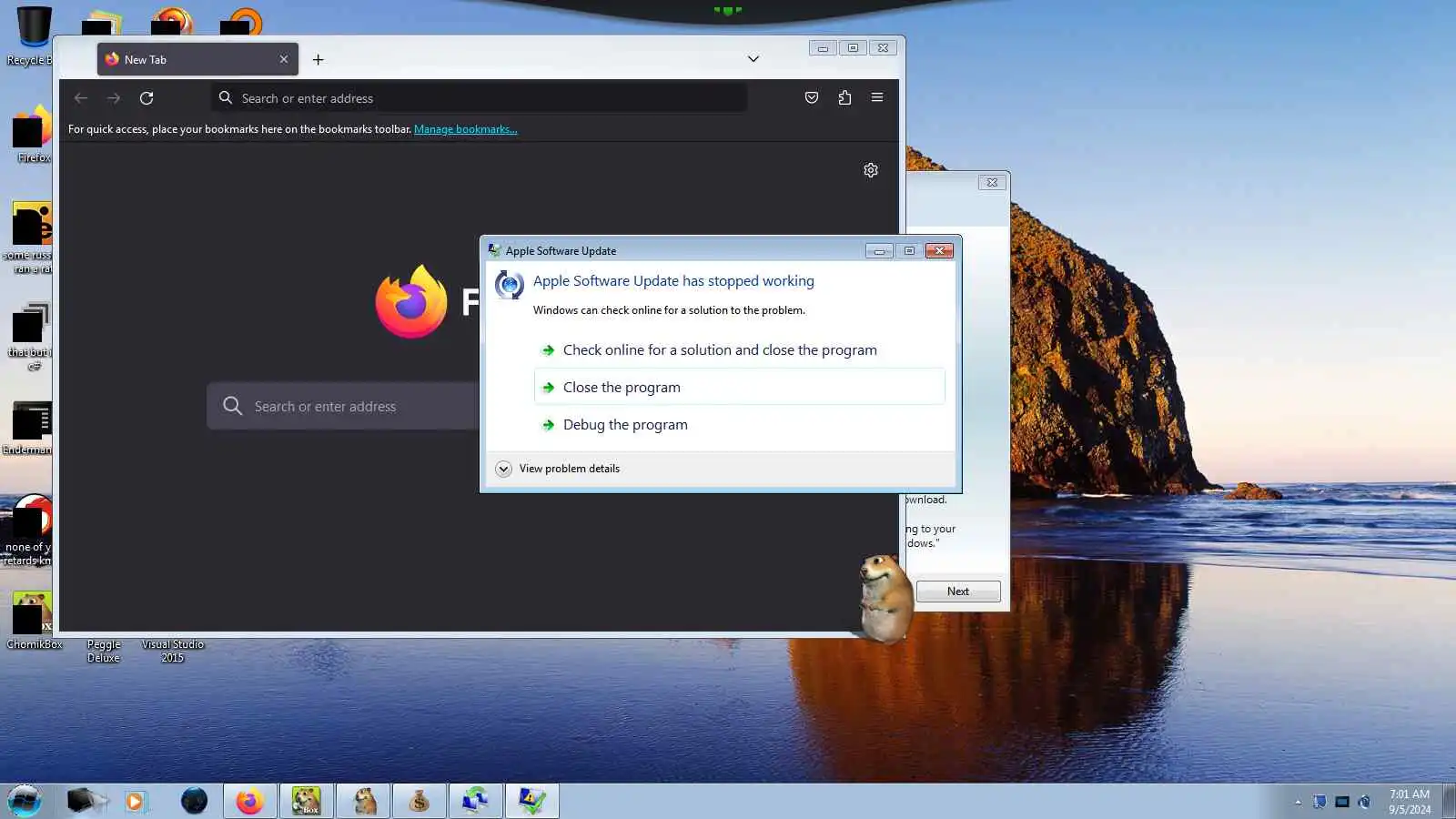
Task: Select the Peggle Deluxe desktop label
Action: pos(104,651)
